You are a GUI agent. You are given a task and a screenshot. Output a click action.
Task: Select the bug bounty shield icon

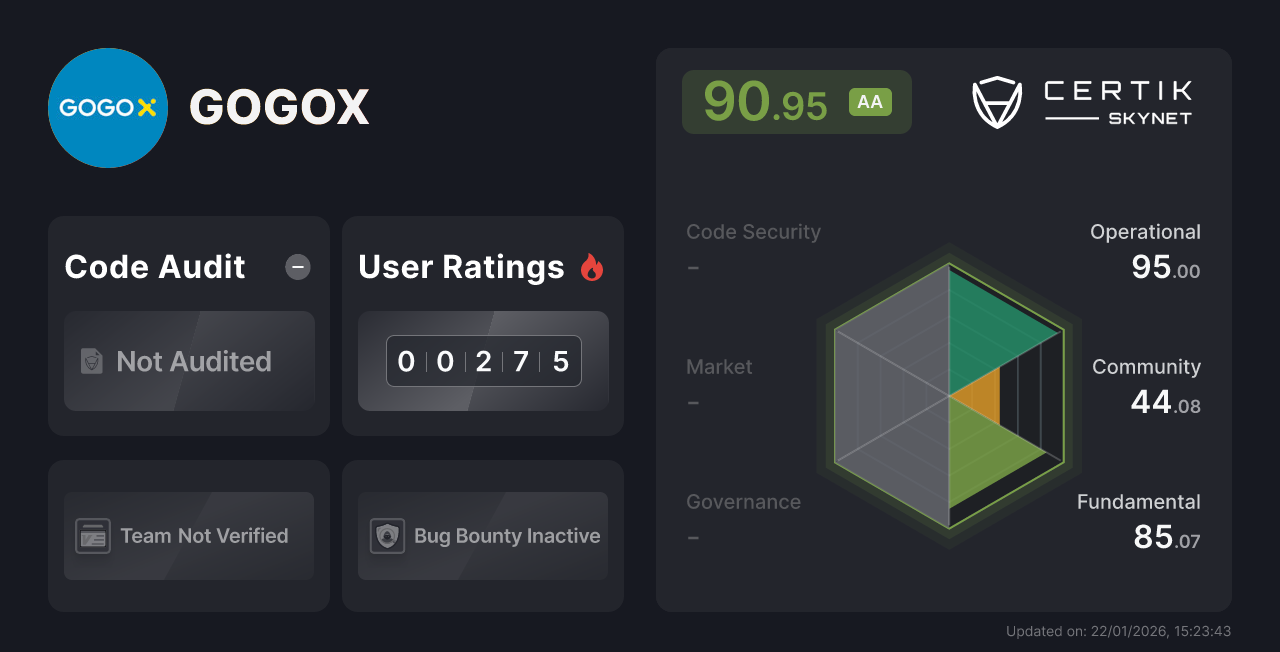[389, 536]
